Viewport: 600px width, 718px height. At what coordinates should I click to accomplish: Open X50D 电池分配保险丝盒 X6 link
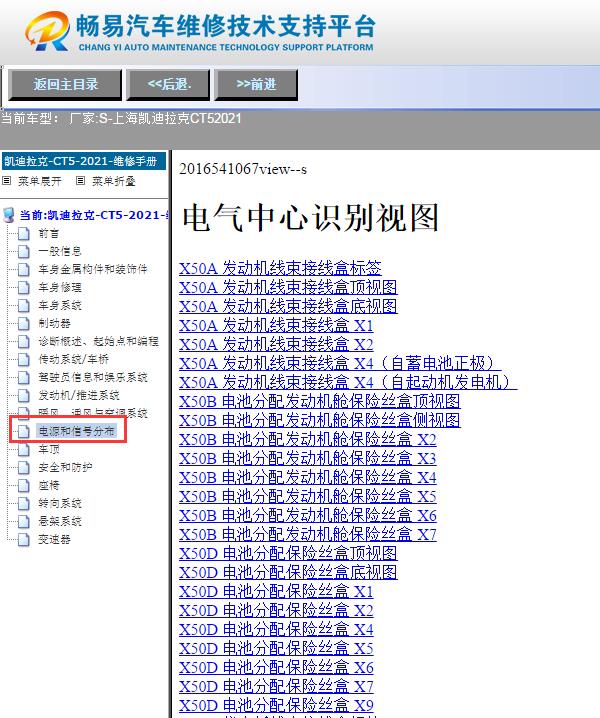276,667
